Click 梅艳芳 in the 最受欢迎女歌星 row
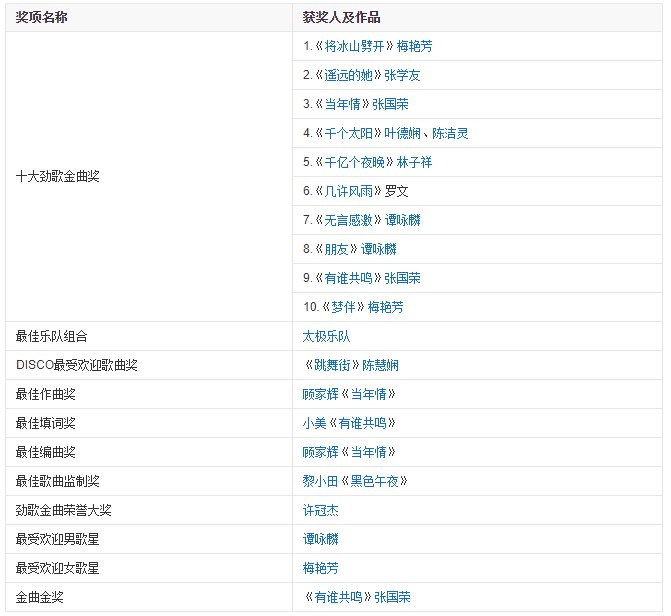 click(320, 568)
